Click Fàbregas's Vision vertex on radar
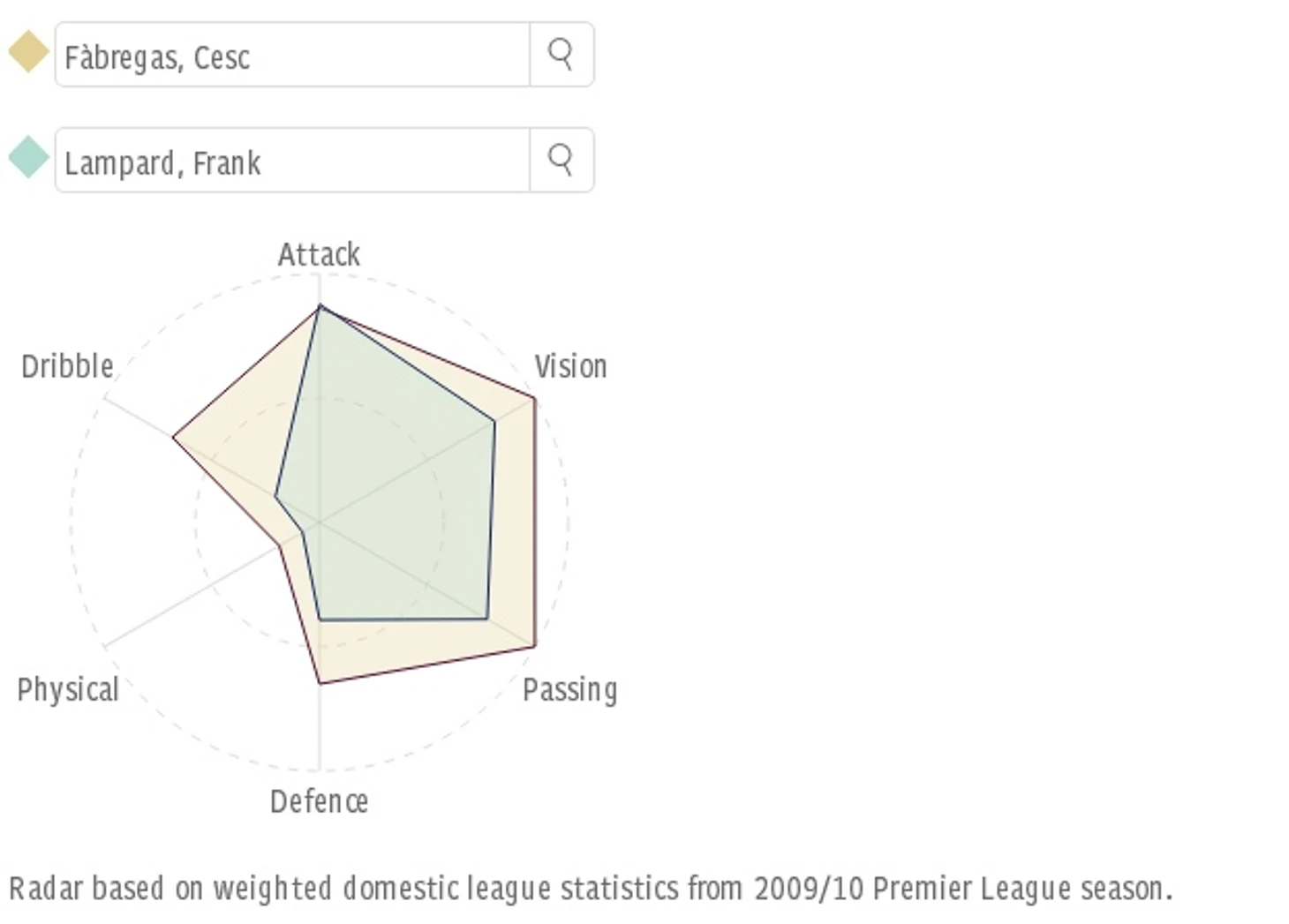 tap(534, 399)
